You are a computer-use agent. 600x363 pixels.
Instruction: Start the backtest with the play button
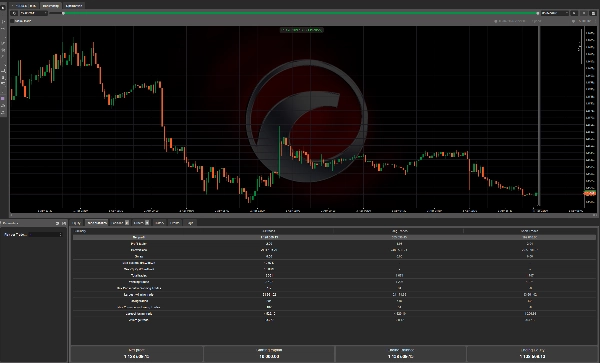14,13
